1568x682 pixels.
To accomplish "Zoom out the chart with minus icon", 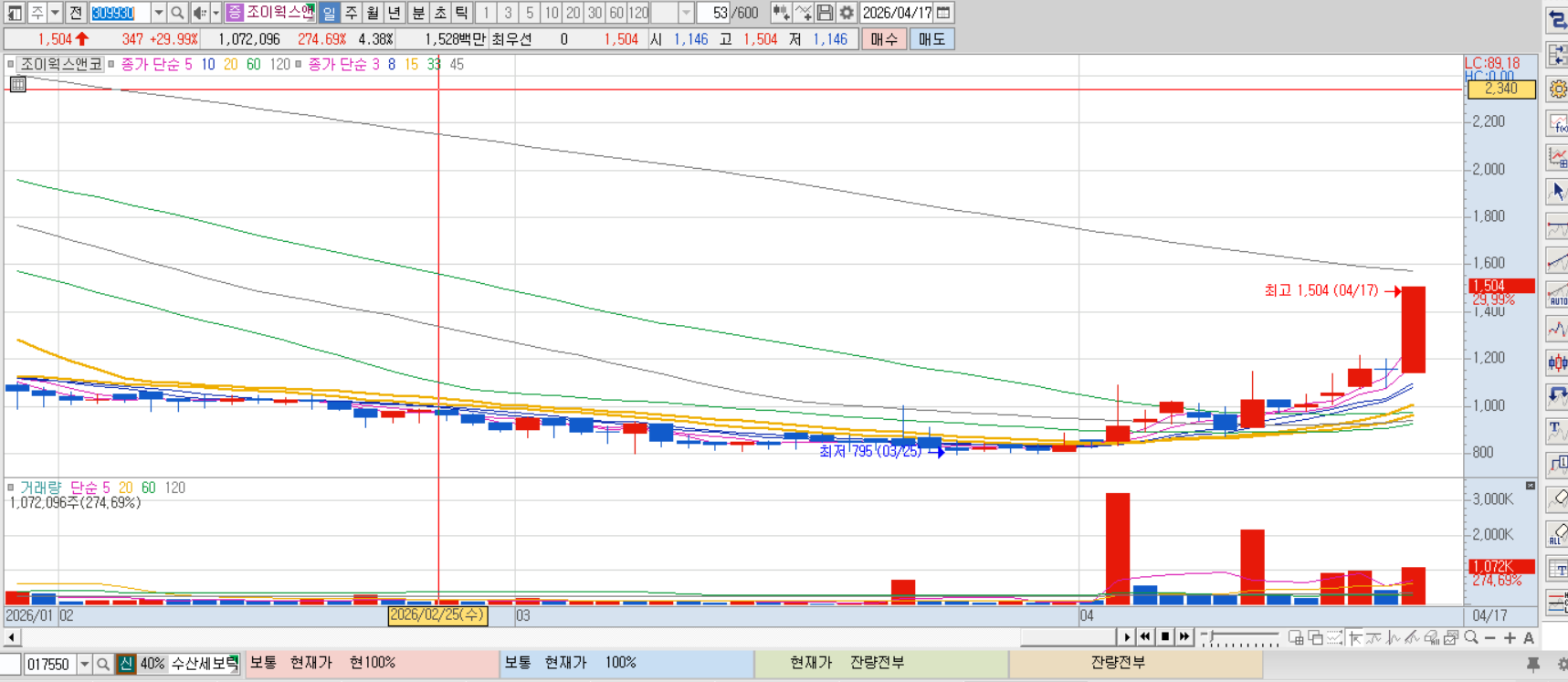I will tap(1490, 638).
